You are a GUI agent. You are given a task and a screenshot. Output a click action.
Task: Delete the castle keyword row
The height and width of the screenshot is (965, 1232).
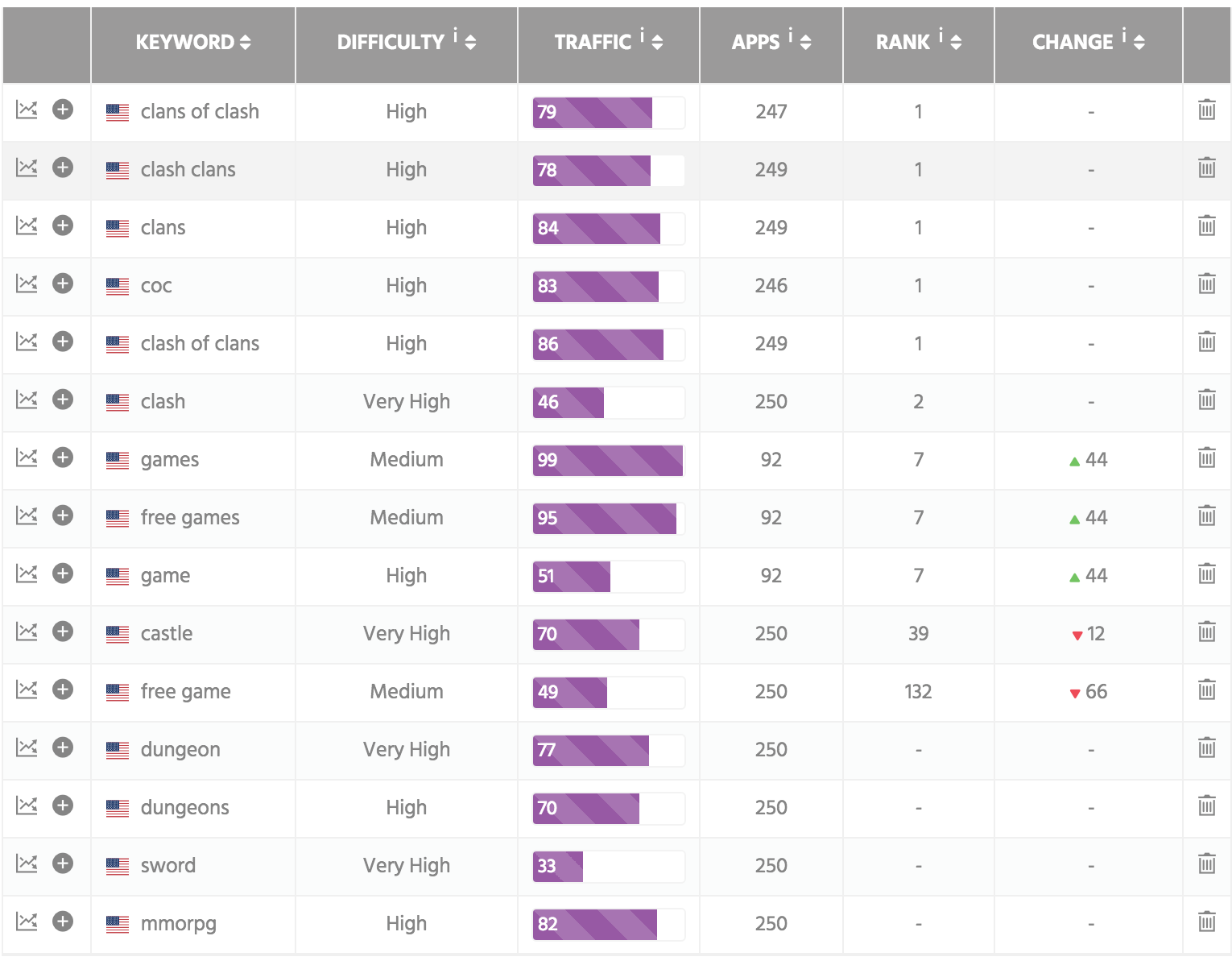tap(1206, 632)
